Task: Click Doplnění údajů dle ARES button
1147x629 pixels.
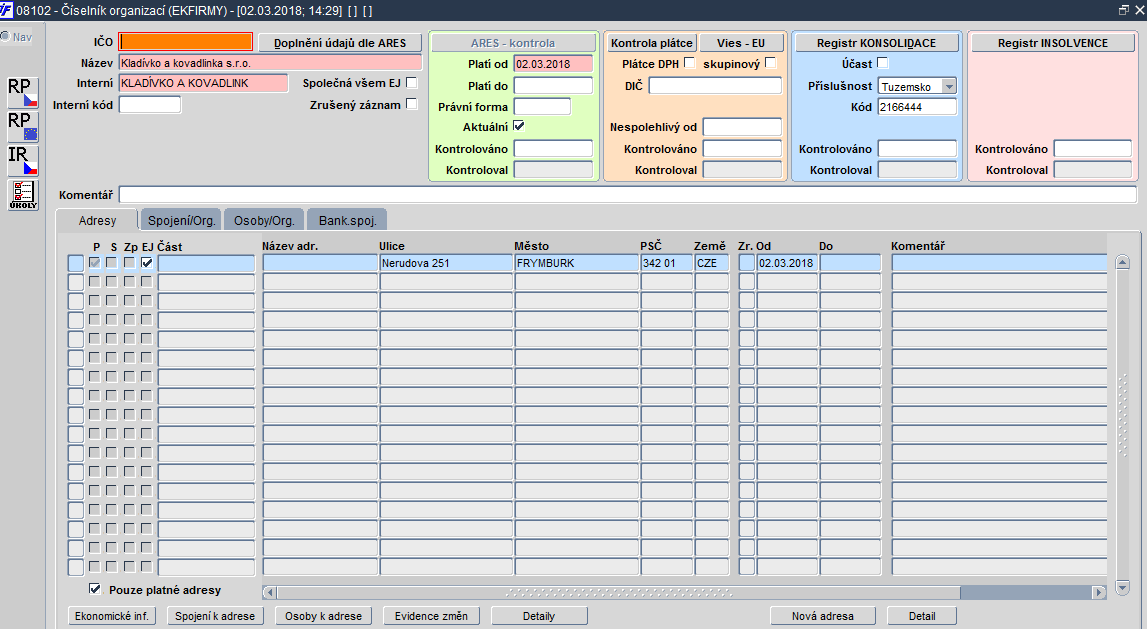Action: click(x=340, y=42)
